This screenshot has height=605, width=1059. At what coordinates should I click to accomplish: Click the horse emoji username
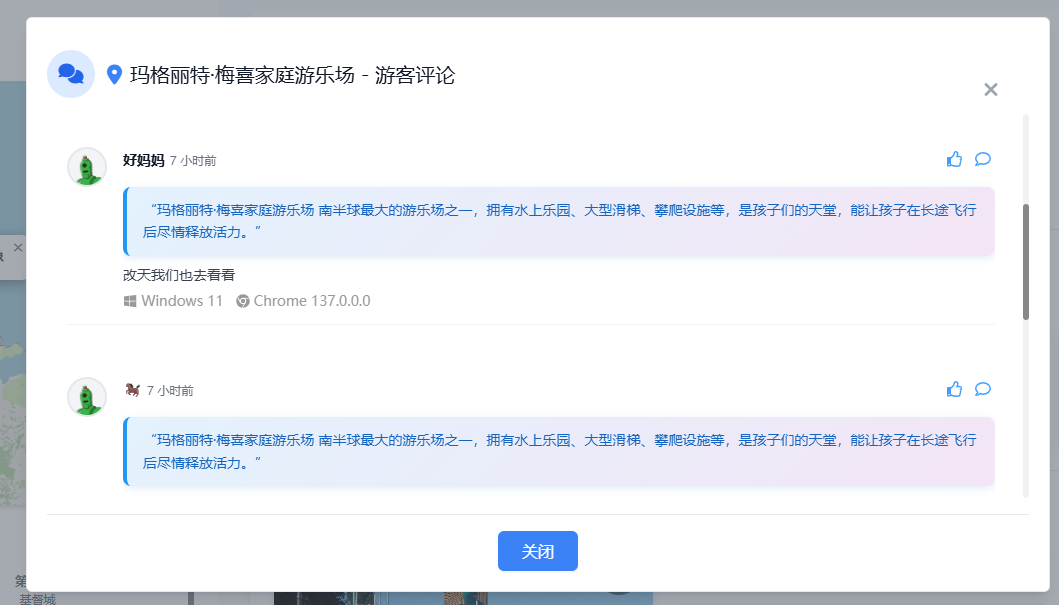[132, 390]
